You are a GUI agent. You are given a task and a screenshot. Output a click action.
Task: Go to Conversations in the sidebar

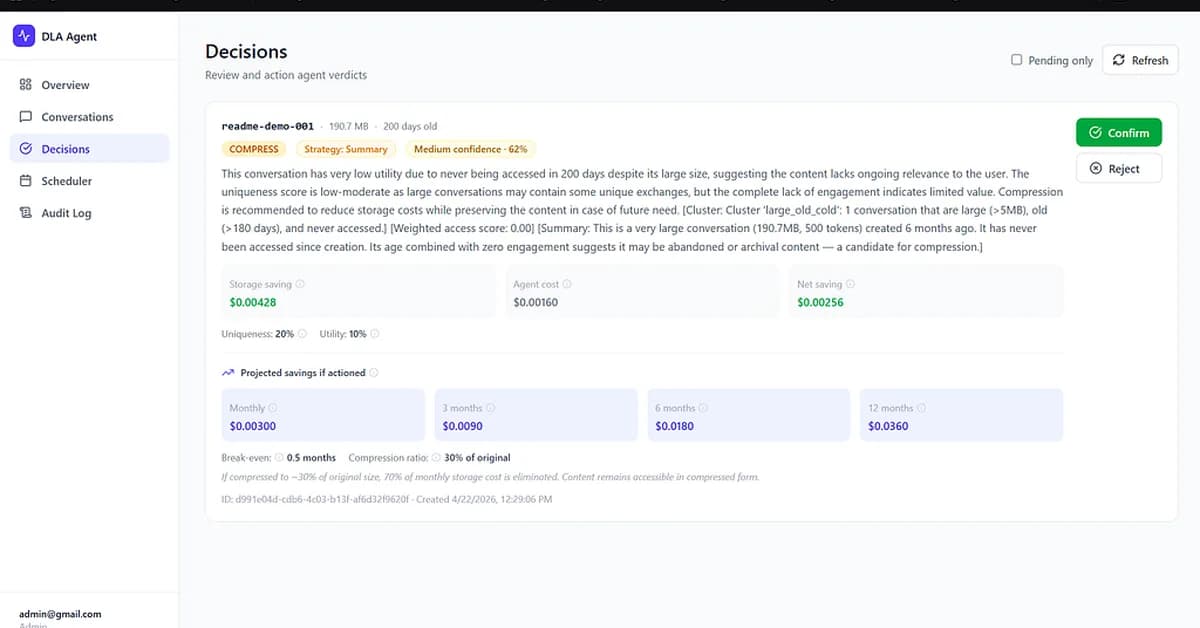click(x=77, y=117)
